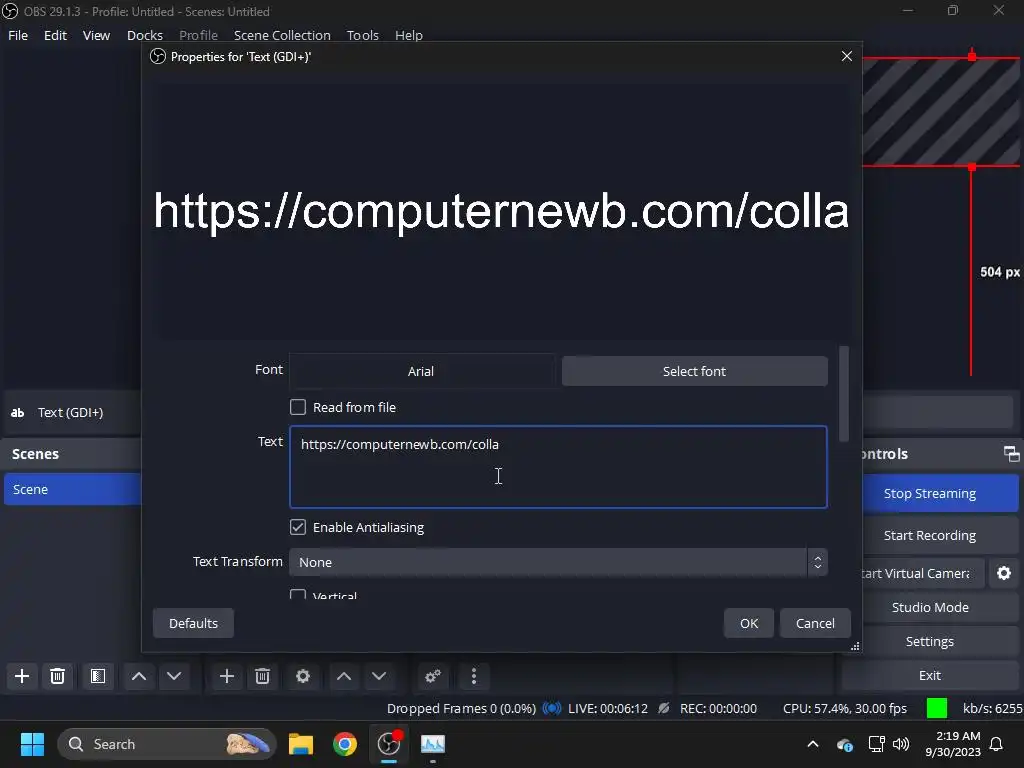Click the Windows taskbar Search box
1024x768 pixels.
point(167,744)
